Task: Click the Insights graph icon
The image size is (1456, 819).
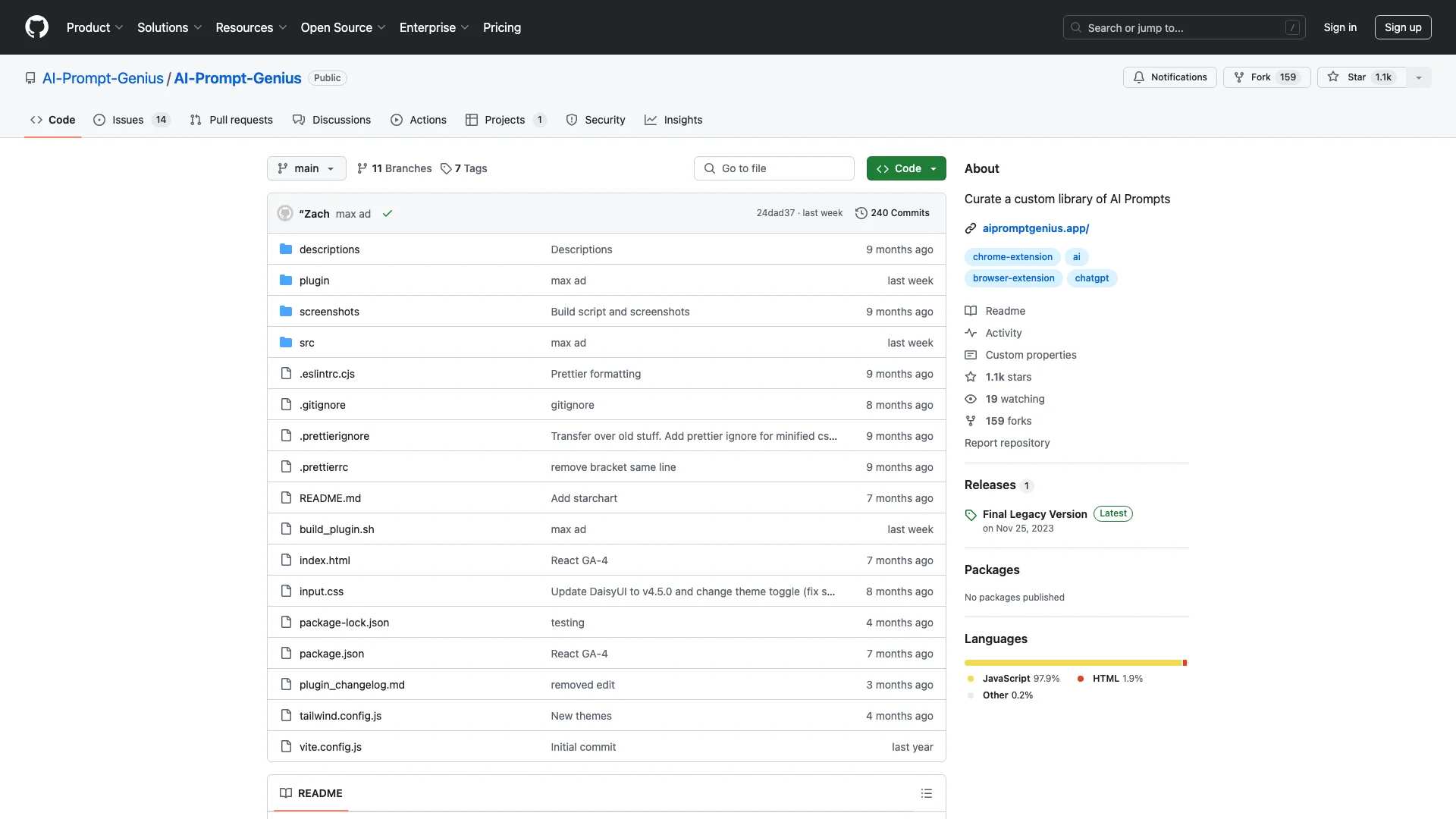Action: tap(650, 120)
